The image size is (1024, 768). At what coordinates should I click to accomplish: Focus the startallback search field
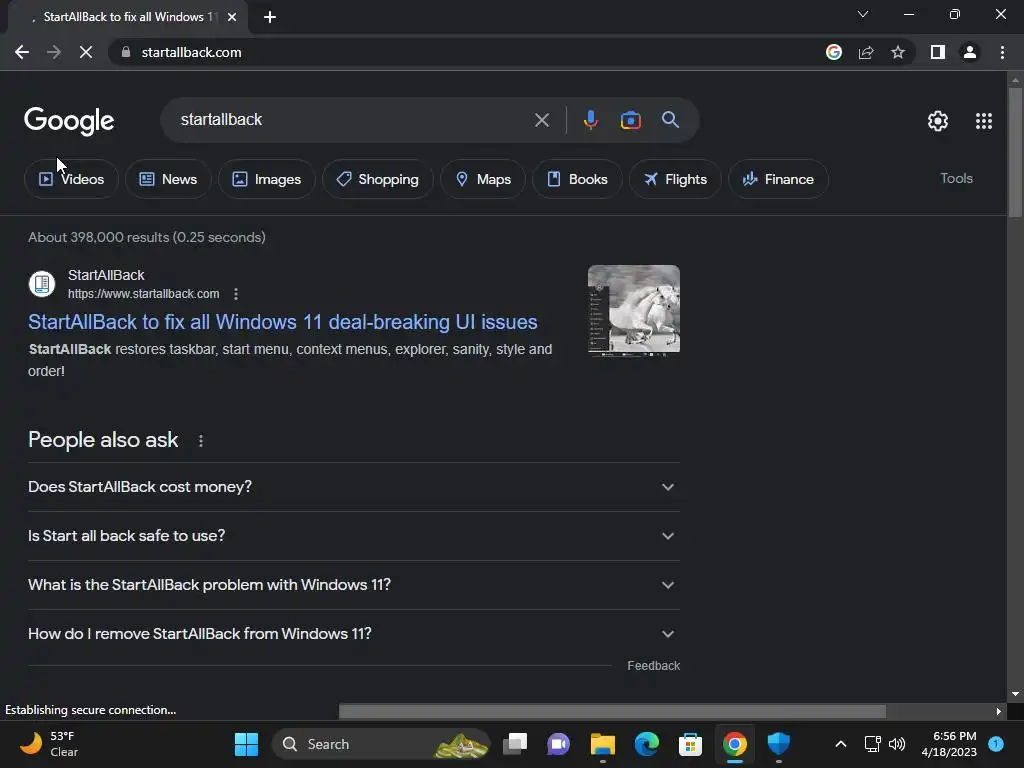pos(353,120)
